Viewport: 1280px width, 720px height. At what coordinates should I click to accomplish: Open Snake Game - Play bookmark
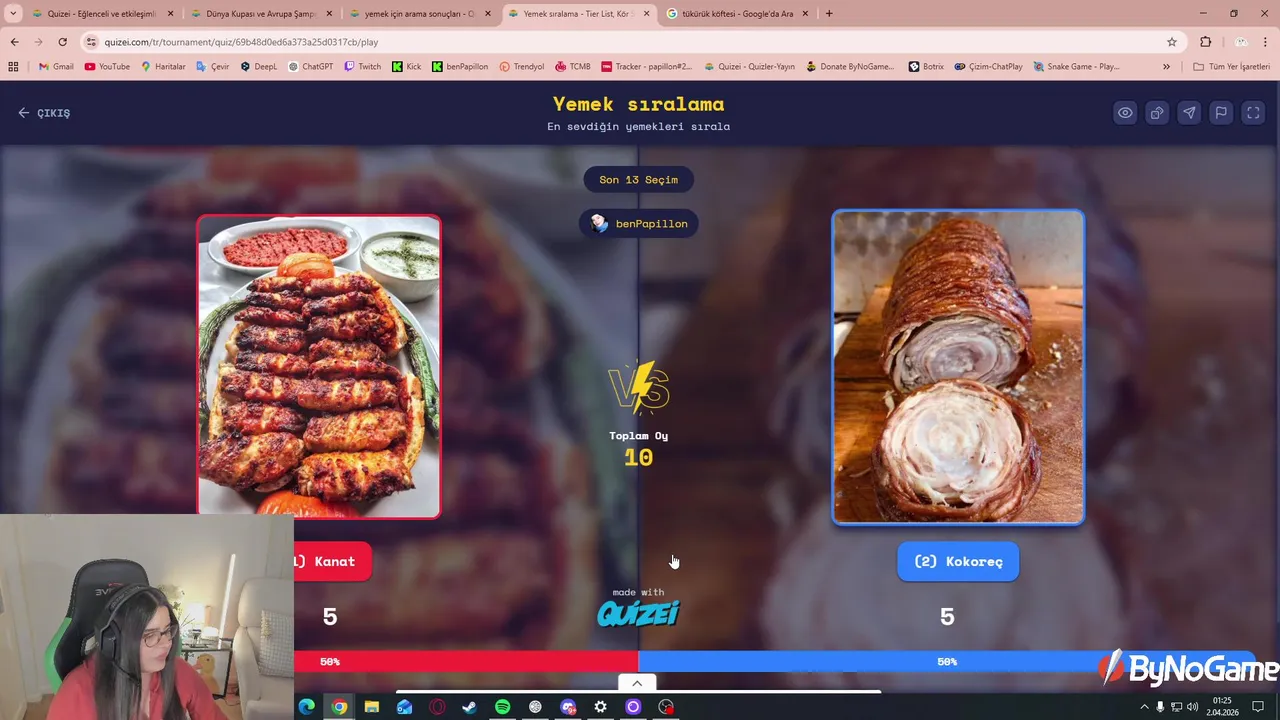pyautogui.click(x=1076, y=67)
